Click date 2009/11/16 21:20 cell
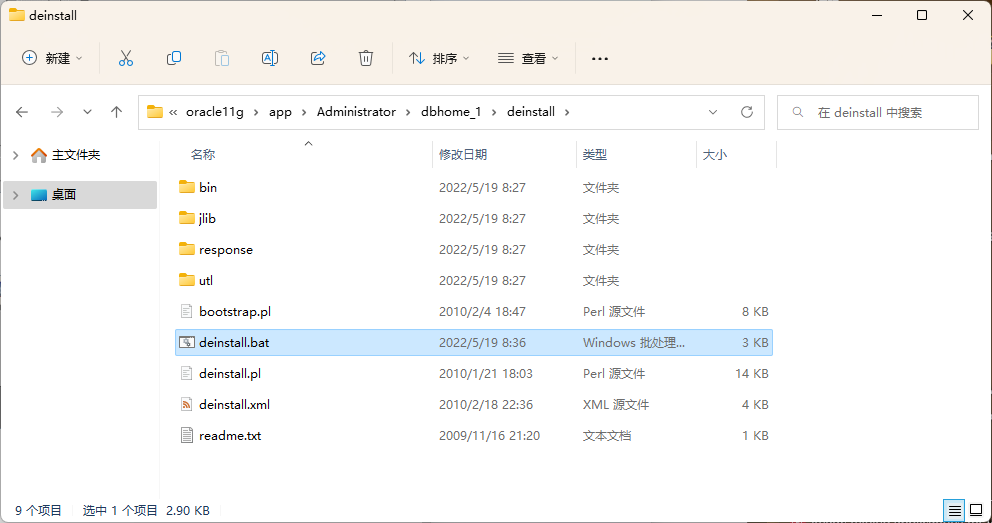Image resolution: width=992 pixels, height=523 pixels. [x=489, y=435]
